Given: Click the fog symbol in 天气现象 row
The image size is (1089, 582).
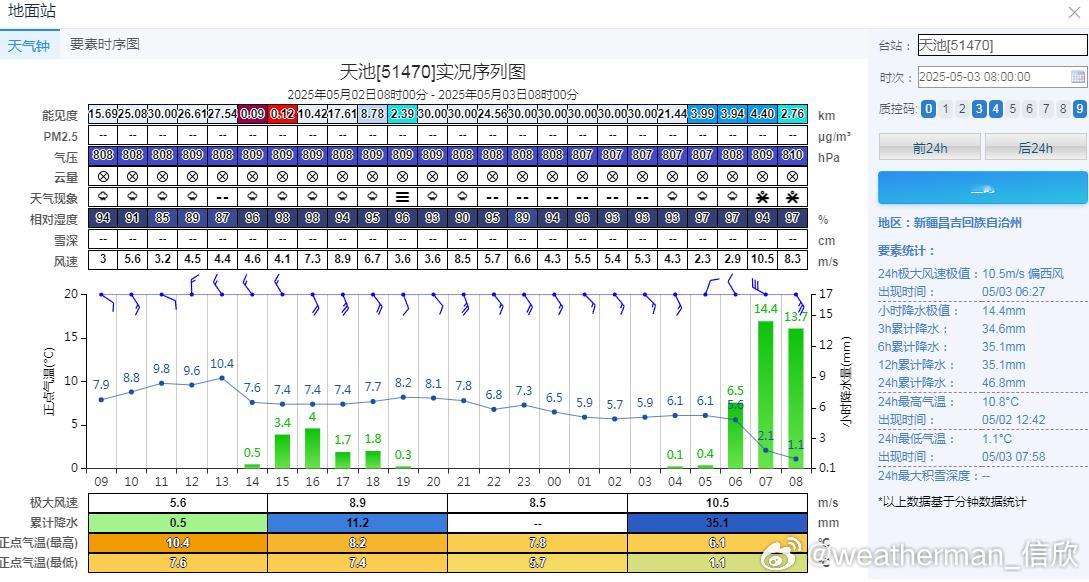Looking at the screenshot, I should [402, 197].
